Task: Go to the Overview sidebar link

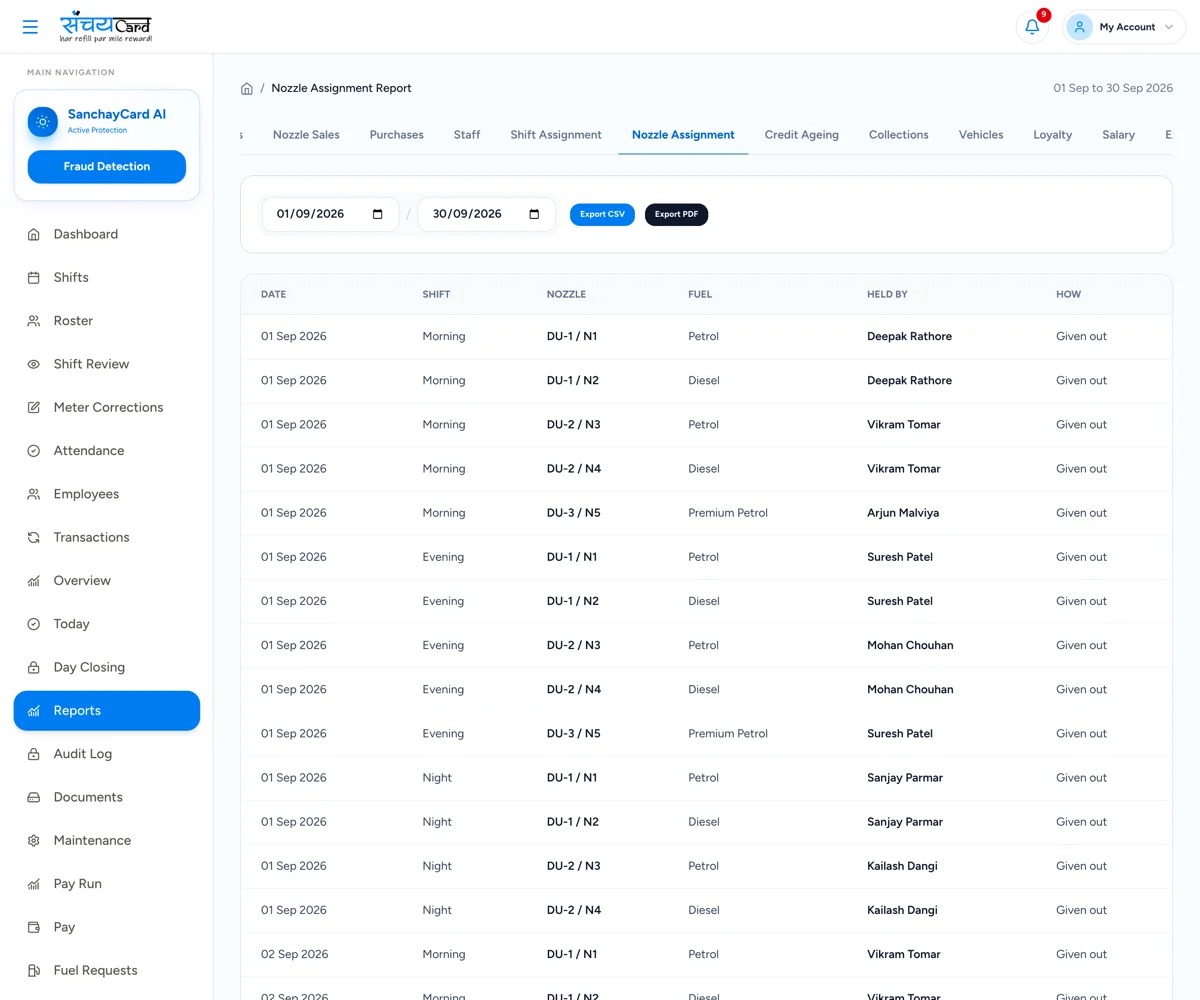Action: pos(107,581)
